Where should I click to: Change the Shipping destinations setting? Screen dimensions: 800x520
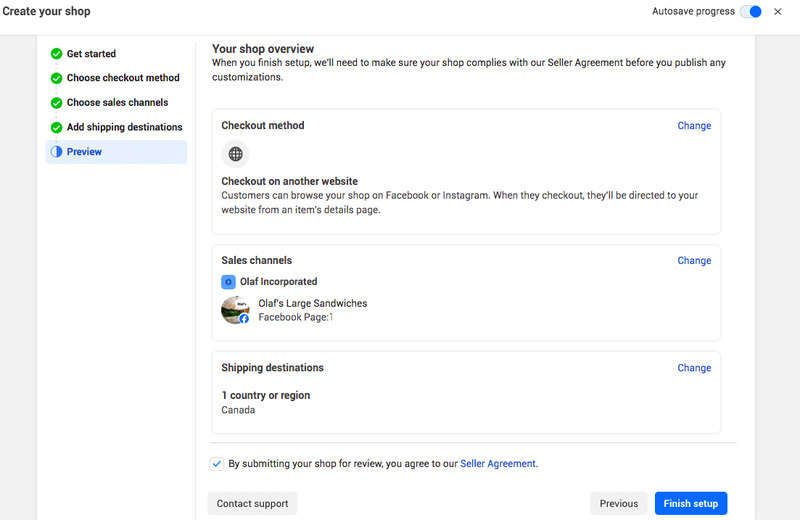[694, 368]
